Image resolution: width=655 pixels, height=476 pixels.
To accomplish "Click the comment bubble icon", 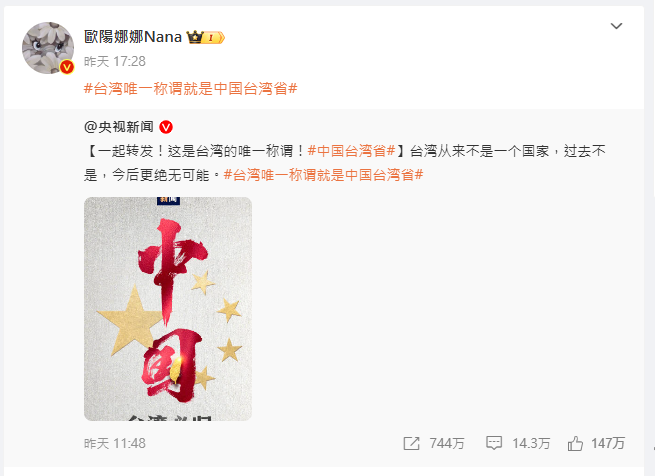I will pos(494,443).
